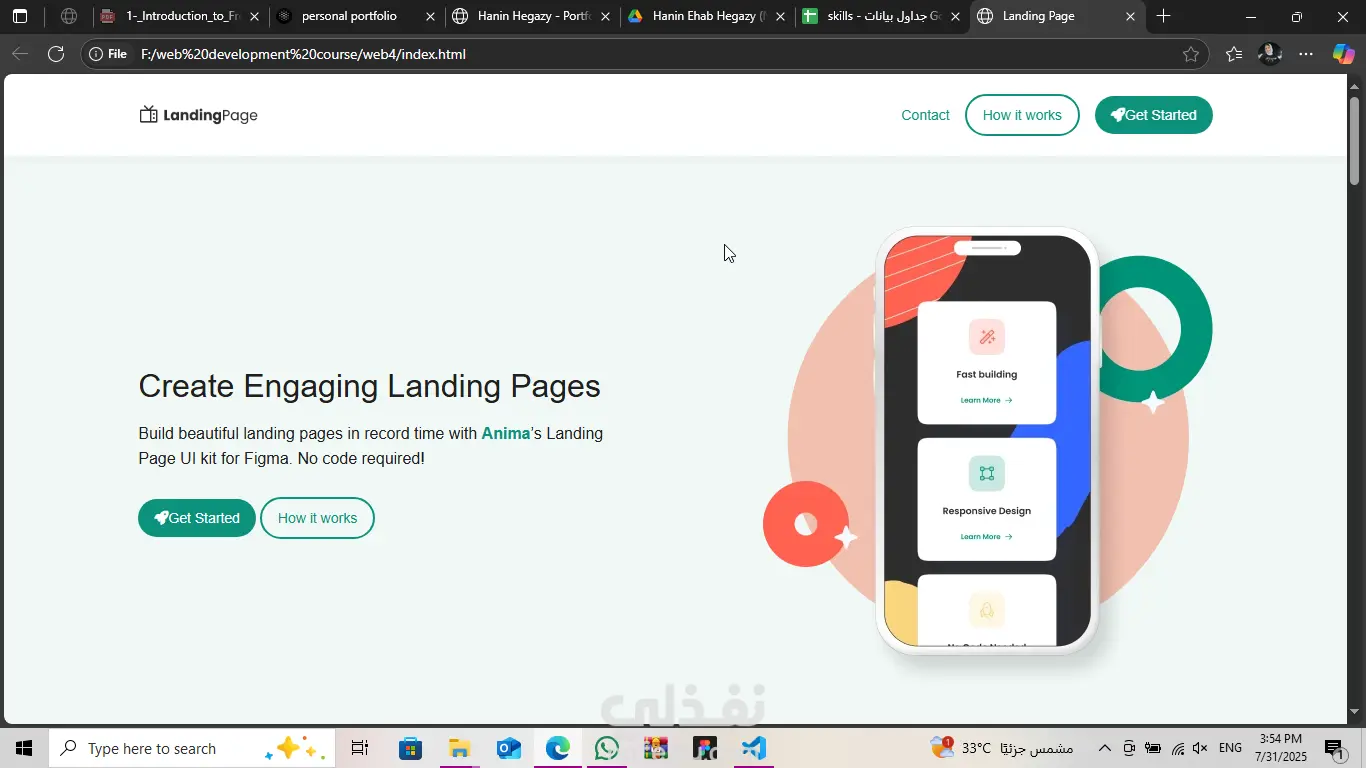The width and height of the screenshot is (1366, 768).
Task: Click the phone mockup image
Action: [988, 440]
